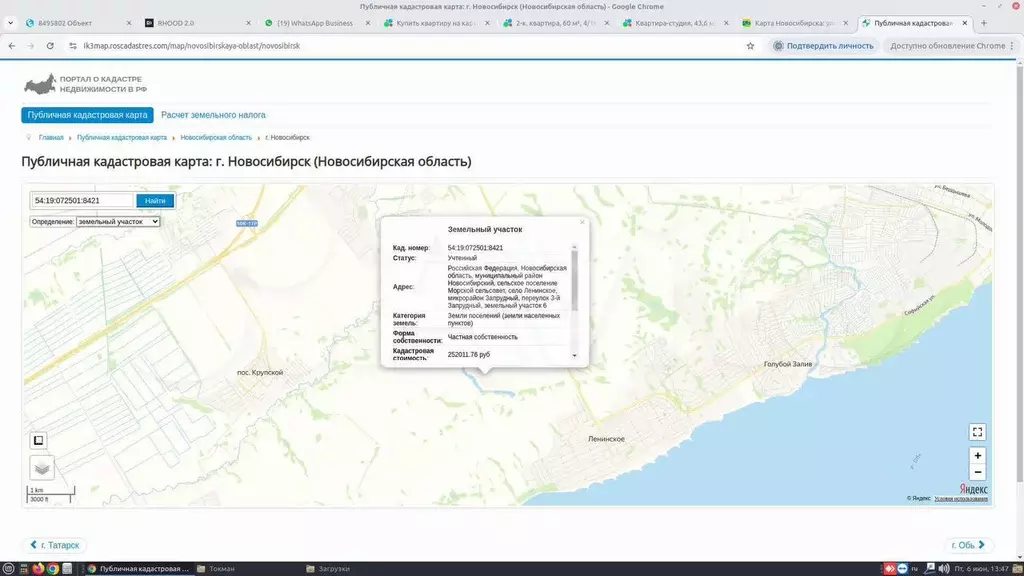
Task: Click the Яндекс logo on the map
Action: 973,489
